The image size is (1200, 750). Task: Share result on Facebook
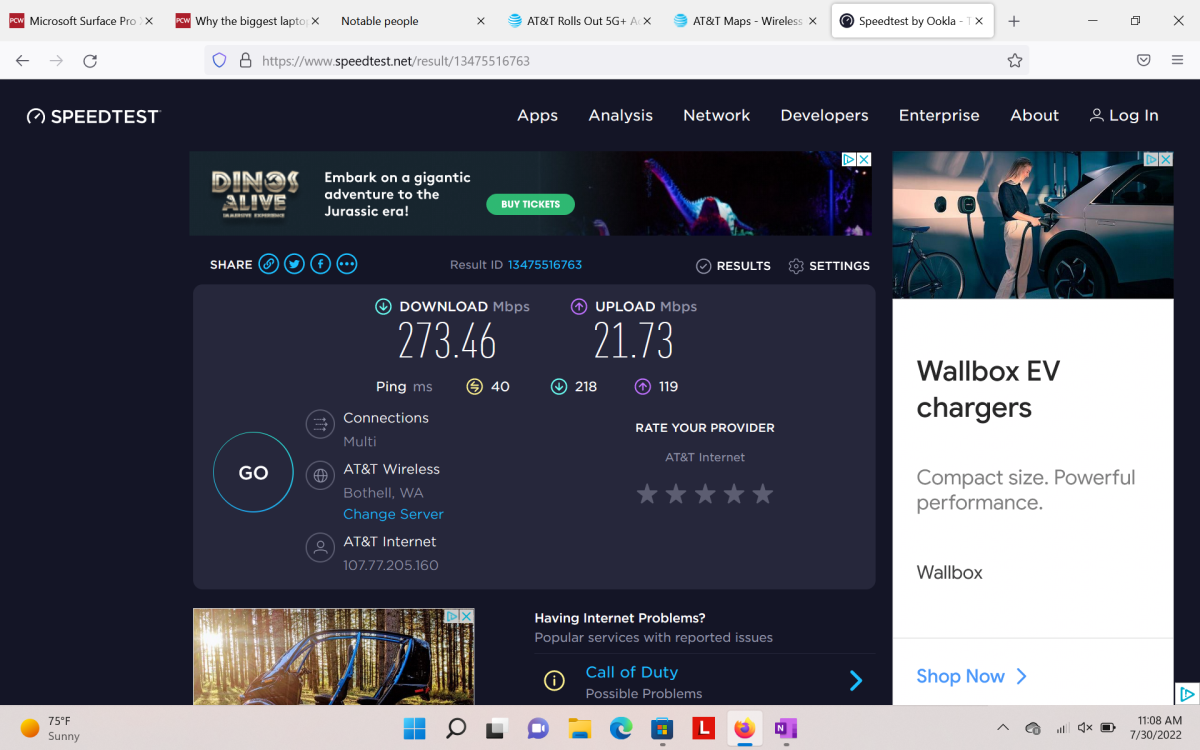pos(320,264)
